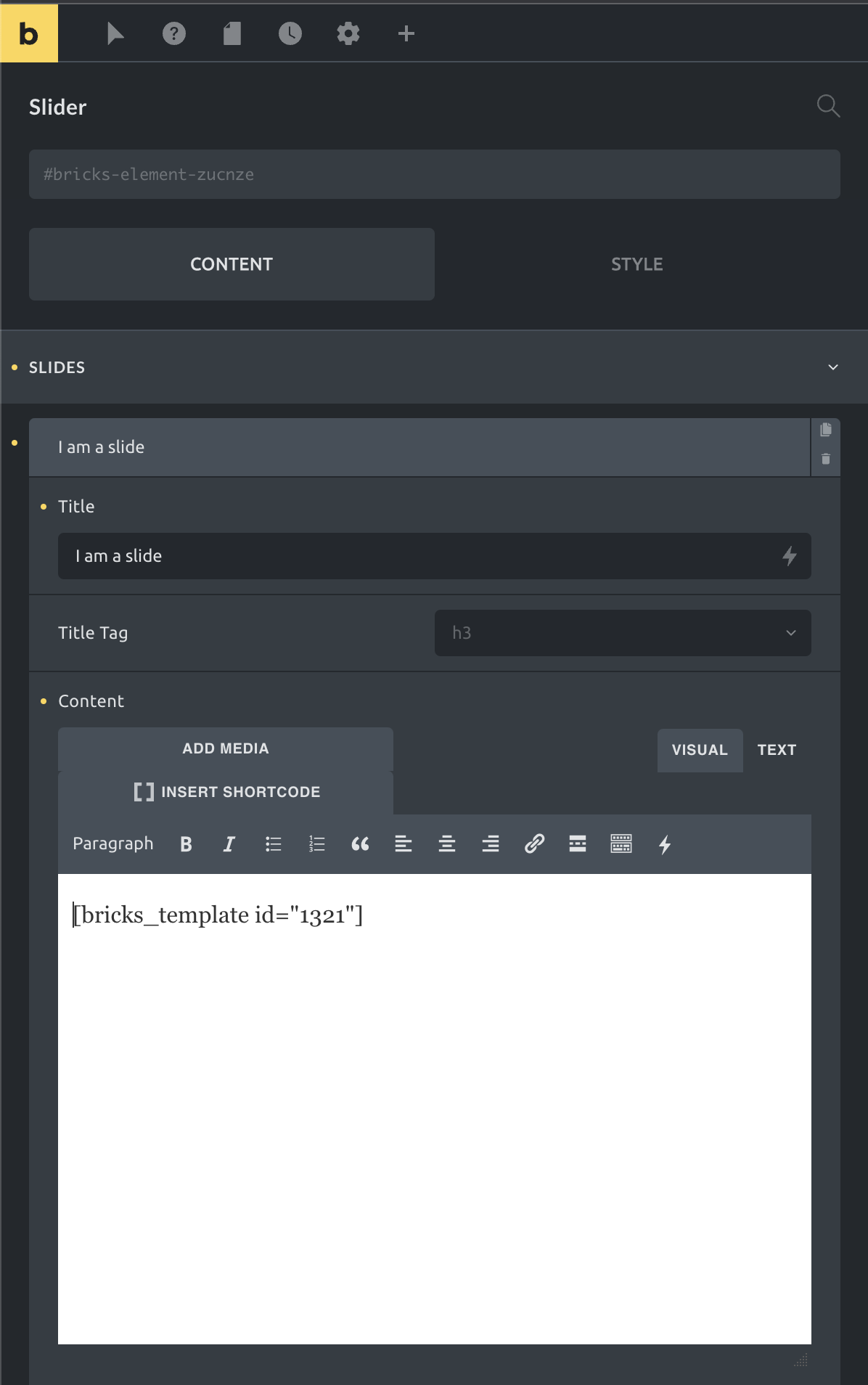Toggle the editor toolbar keyboard icon
This screenshot has width=868, height=1385.
(x=621, y=843)
